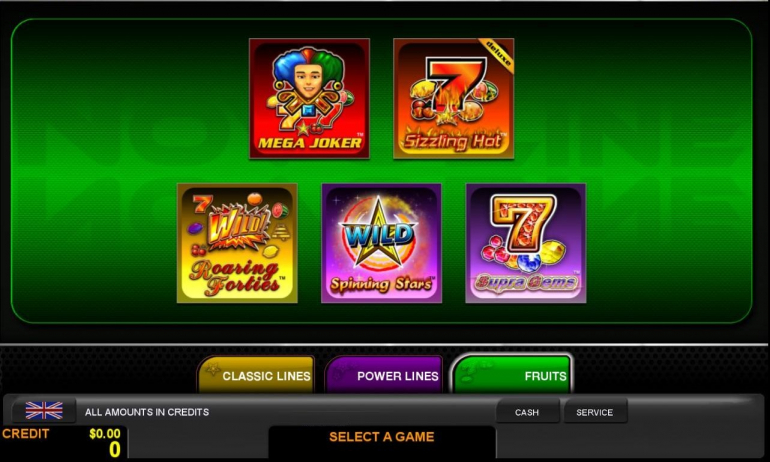
Task: Click the $0.00 credit amount
Action: point(105,434)
